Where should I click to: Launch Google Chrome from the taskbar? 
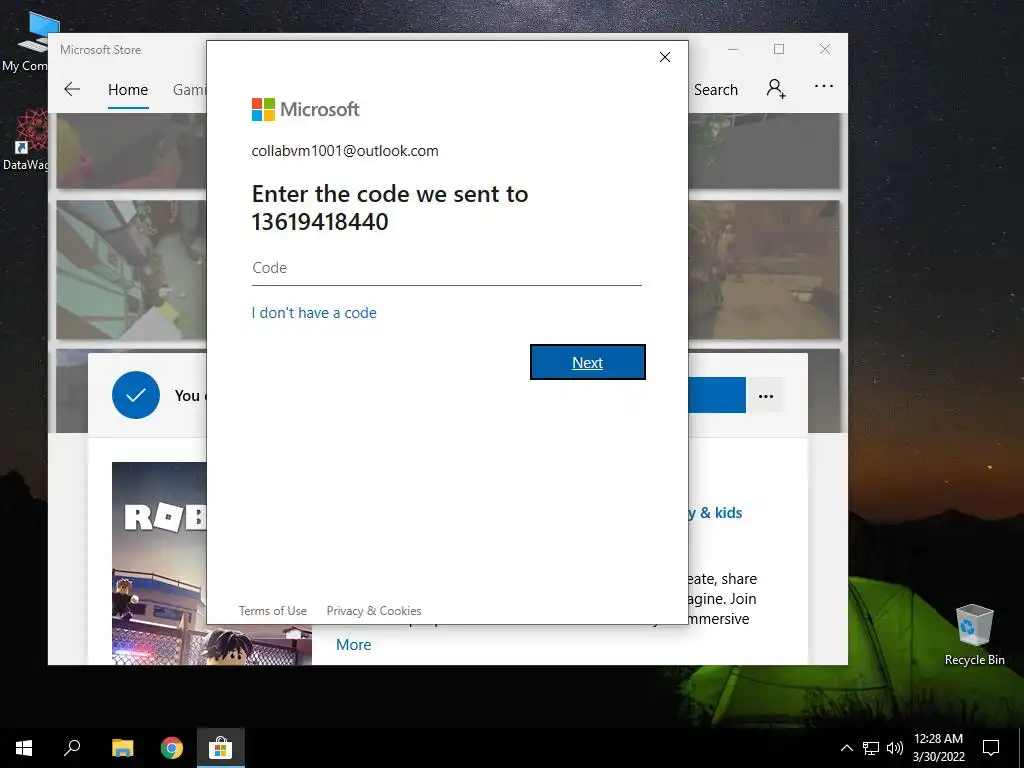pyautogui.click(x=172, y=748)
